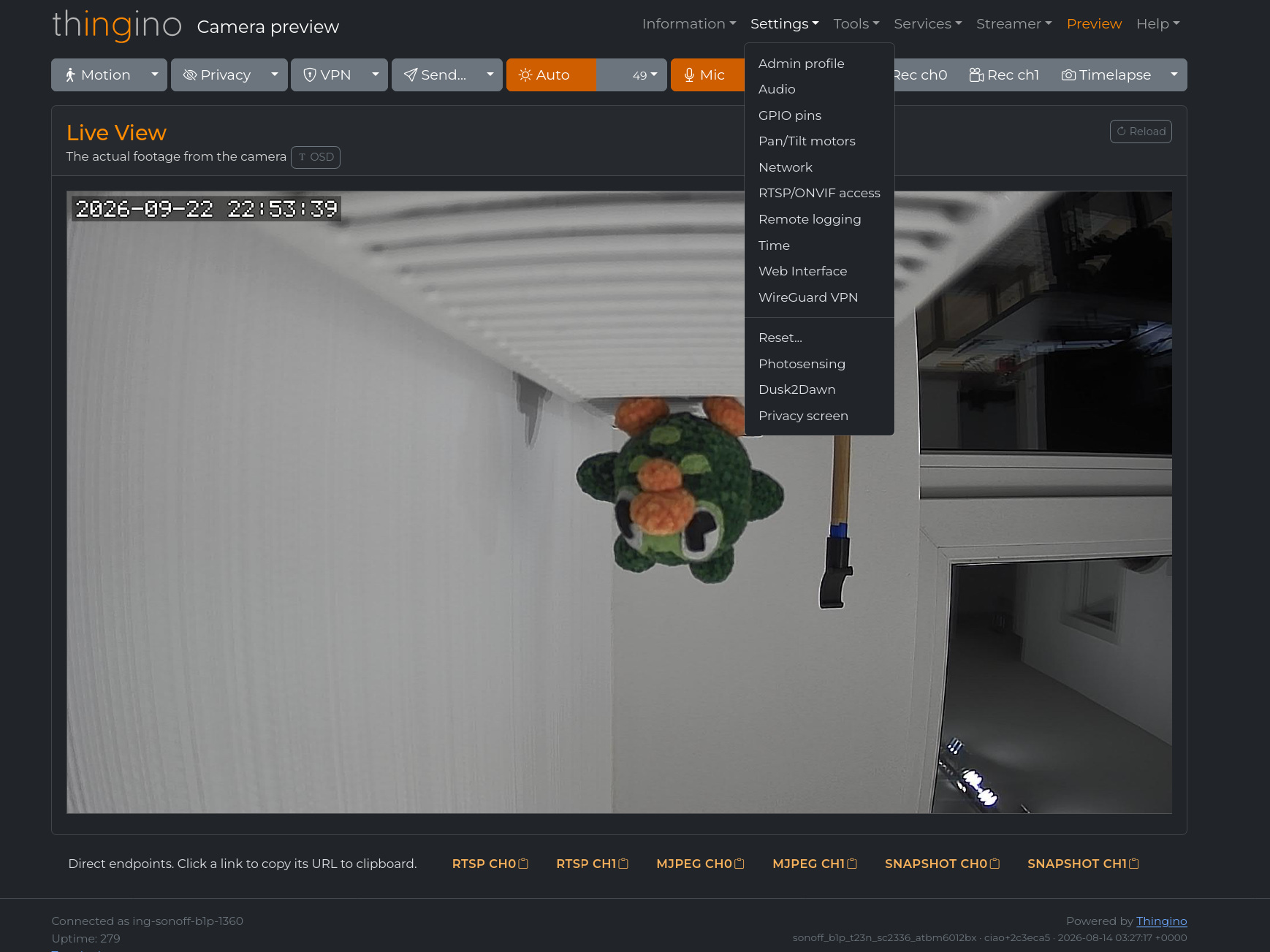
Task: Select Reset... menu entry
Action: [x=819, y=338]
